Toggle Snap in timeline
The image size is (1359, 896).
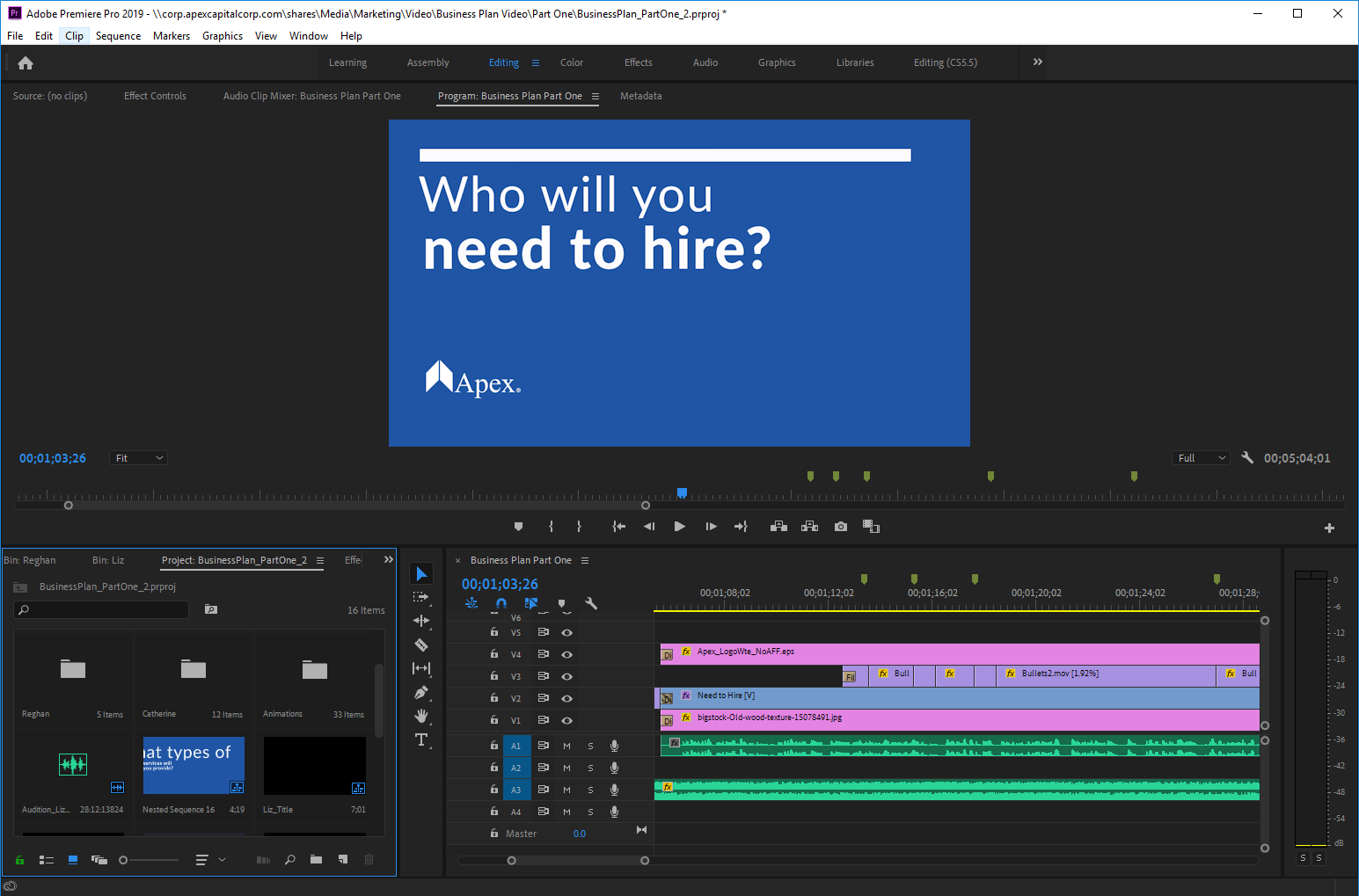[x=501, y=603]
